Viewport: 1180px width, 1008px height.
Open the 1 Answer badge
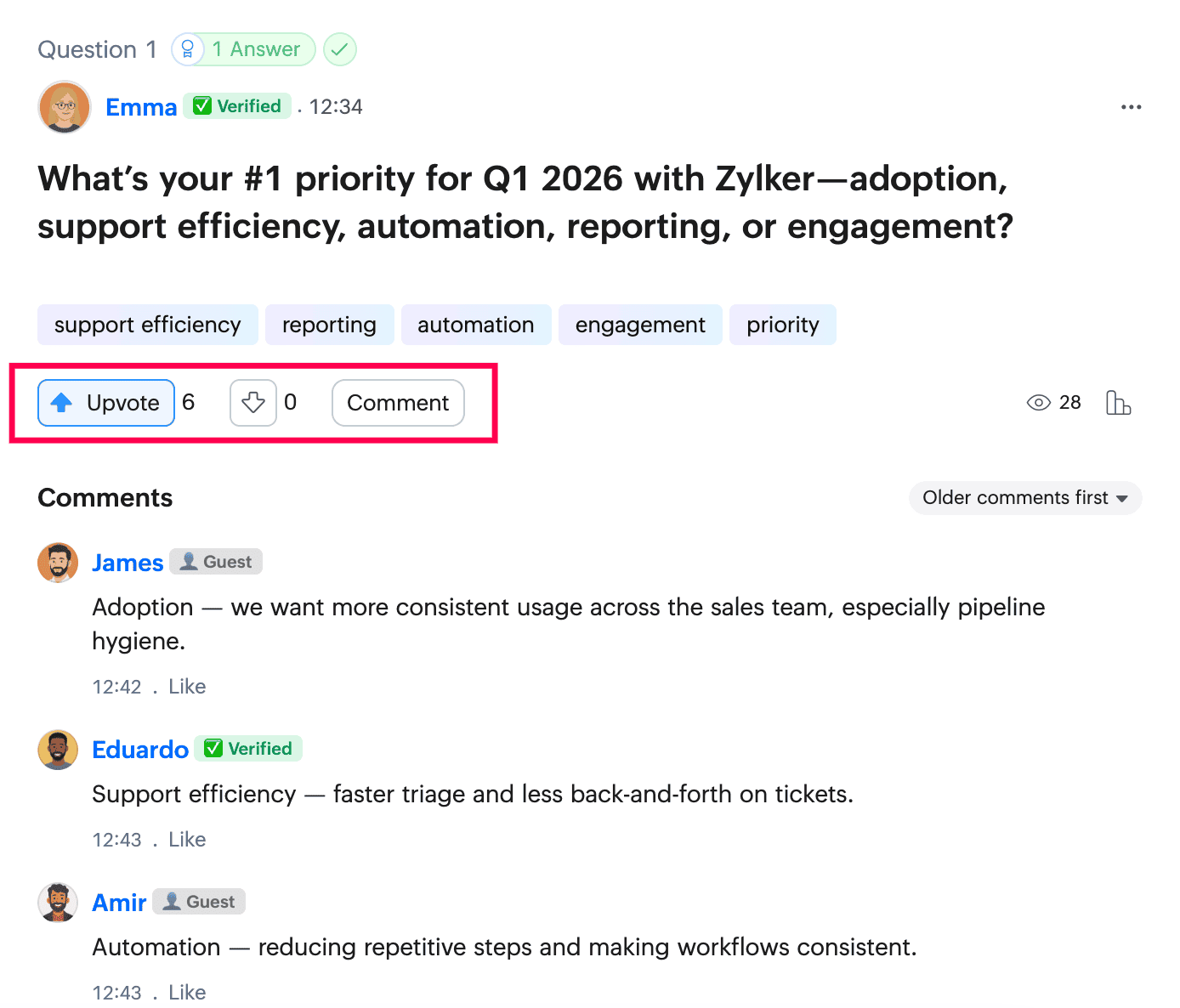click(x=243, y=49)
